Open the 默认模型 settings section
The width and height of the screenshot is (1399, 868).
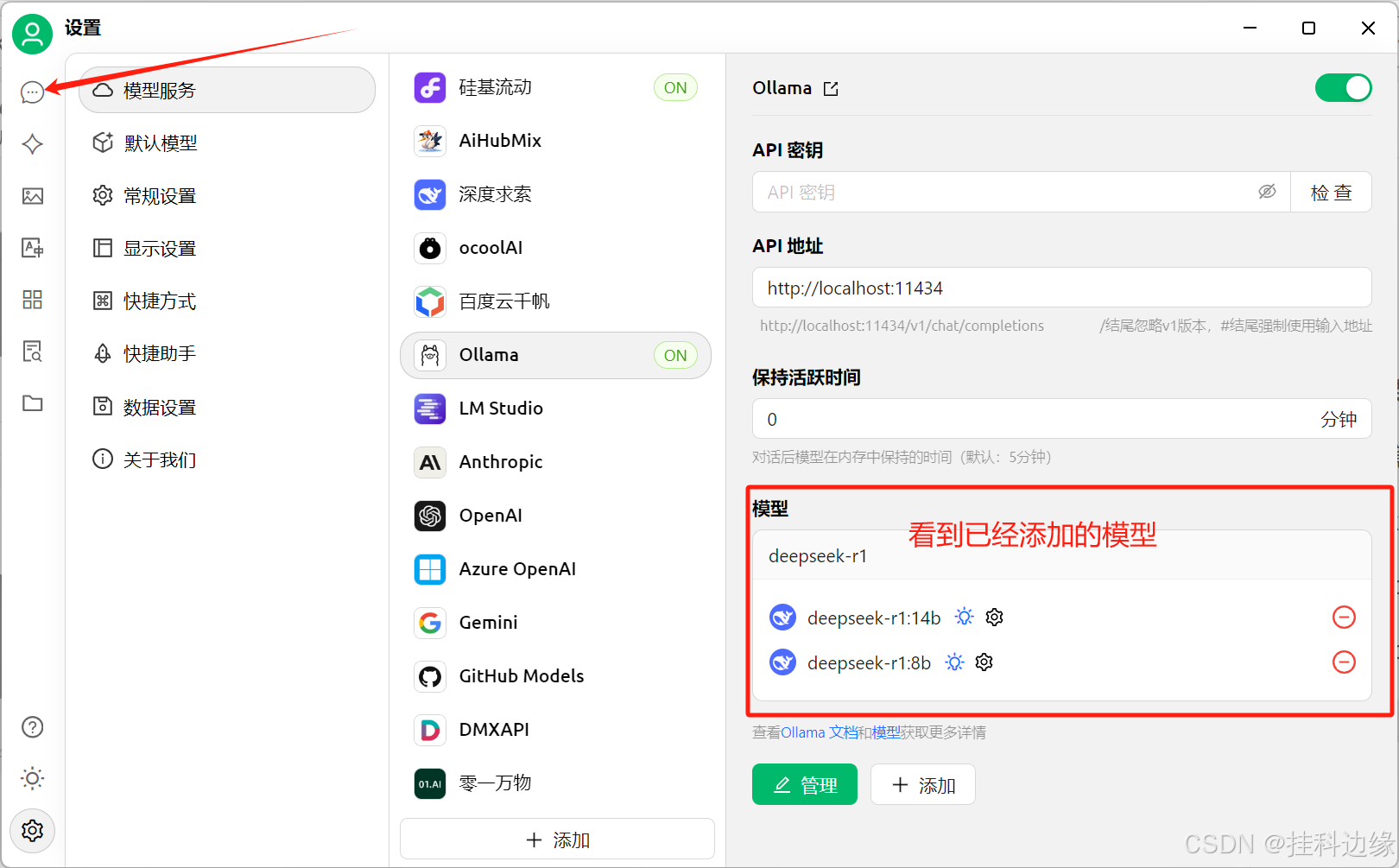point(227,143)
